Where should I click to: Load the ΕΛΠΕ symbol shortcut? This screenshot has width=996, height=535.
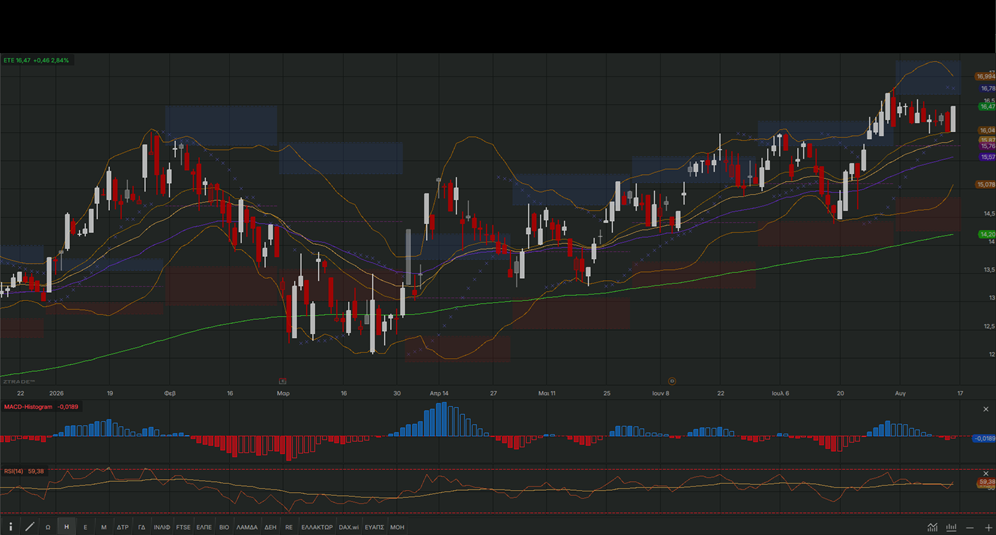click(x=204, y=527)
